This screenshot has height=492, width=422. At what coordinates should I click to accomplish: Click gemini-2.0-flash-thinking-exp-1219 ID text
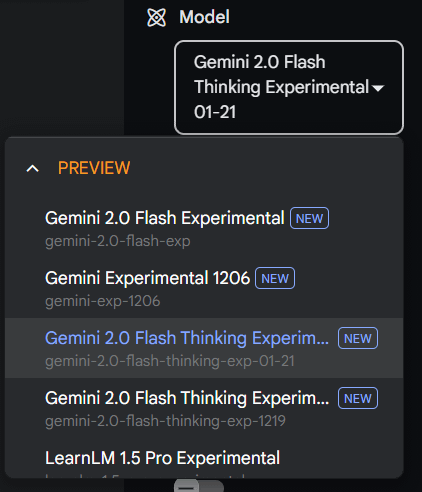click(165, 421)
